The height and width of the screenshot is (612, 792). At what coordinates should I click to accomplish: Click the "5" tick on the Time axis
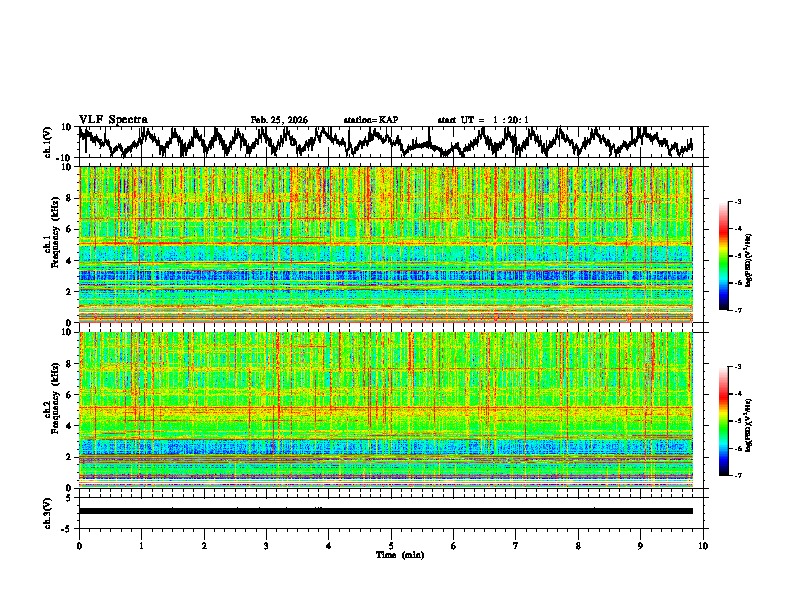coord(391,546)
